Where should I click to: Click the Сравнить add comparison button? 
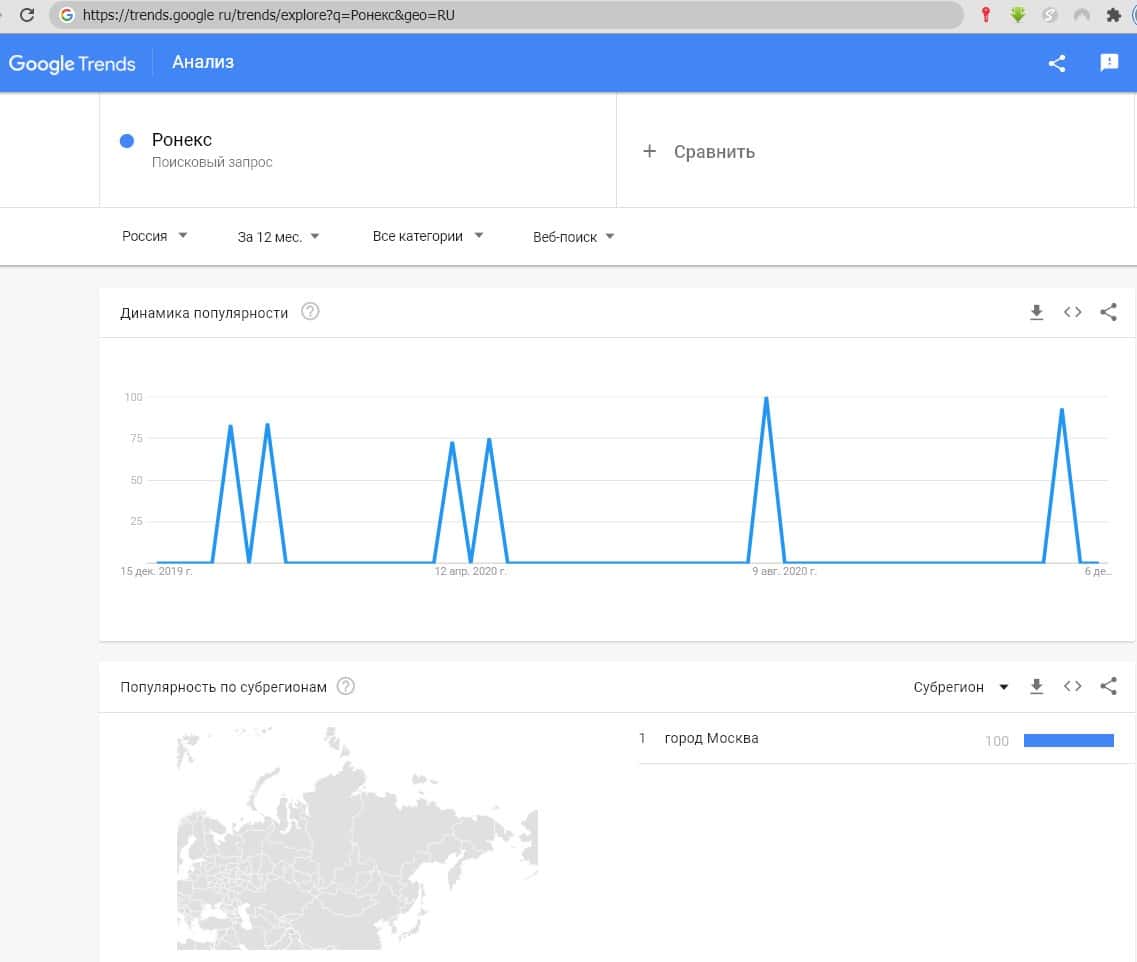point(699,152)
